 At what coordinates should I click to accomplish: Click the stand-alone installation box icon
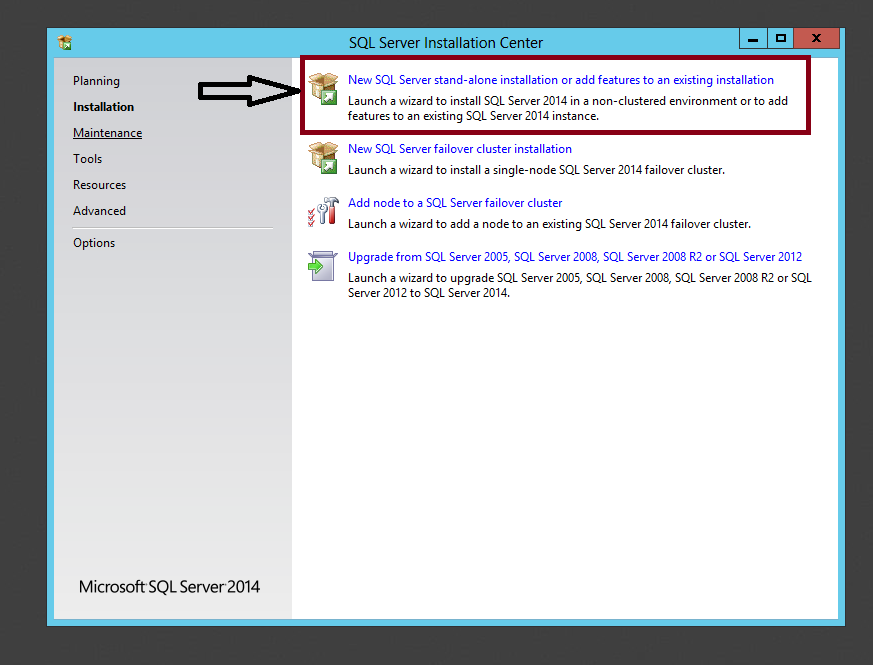pos(324,88)
